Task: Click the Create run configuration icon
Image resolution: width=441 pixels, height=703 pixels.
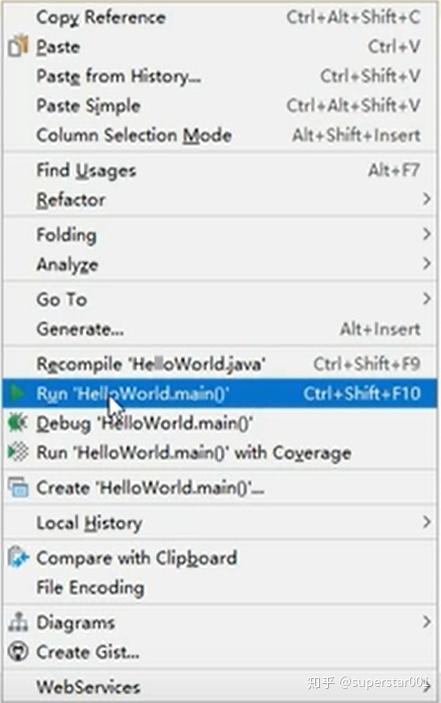Action: coord(18,487)
